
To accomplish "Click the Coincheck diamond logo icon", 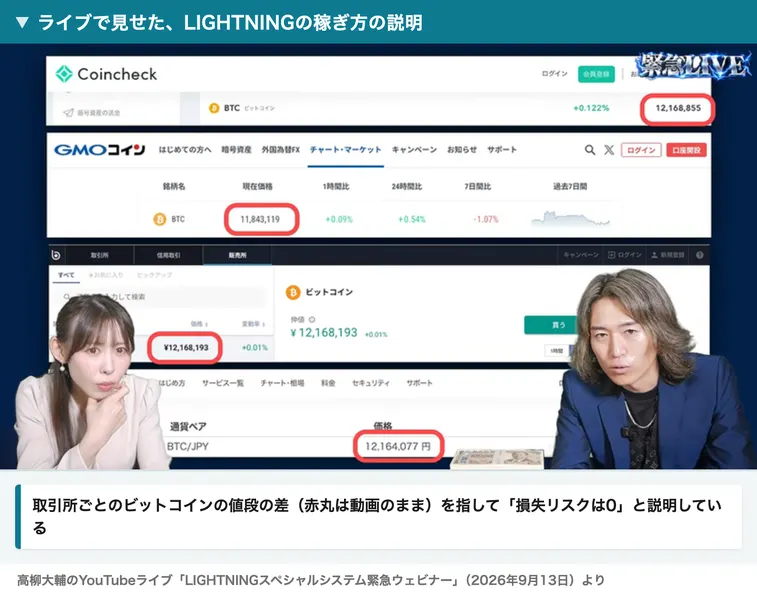I will (x=64, y=74).
